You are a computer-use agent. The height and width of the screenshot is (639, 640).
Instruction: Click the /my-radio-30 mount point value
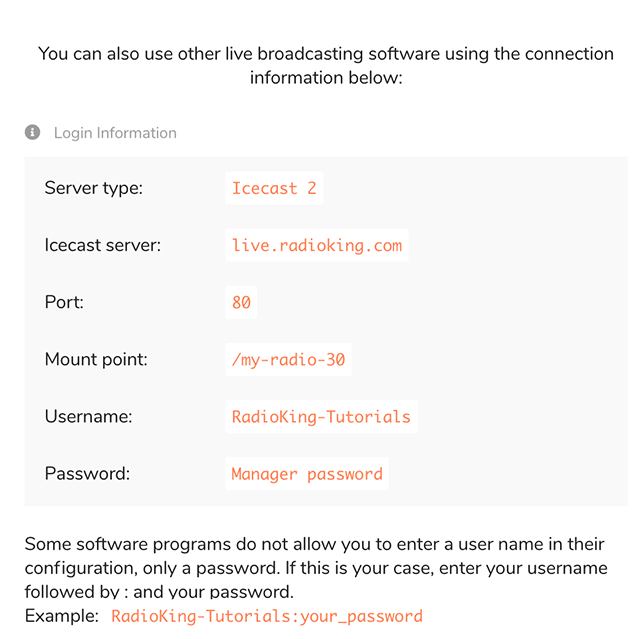pos(288,359)
